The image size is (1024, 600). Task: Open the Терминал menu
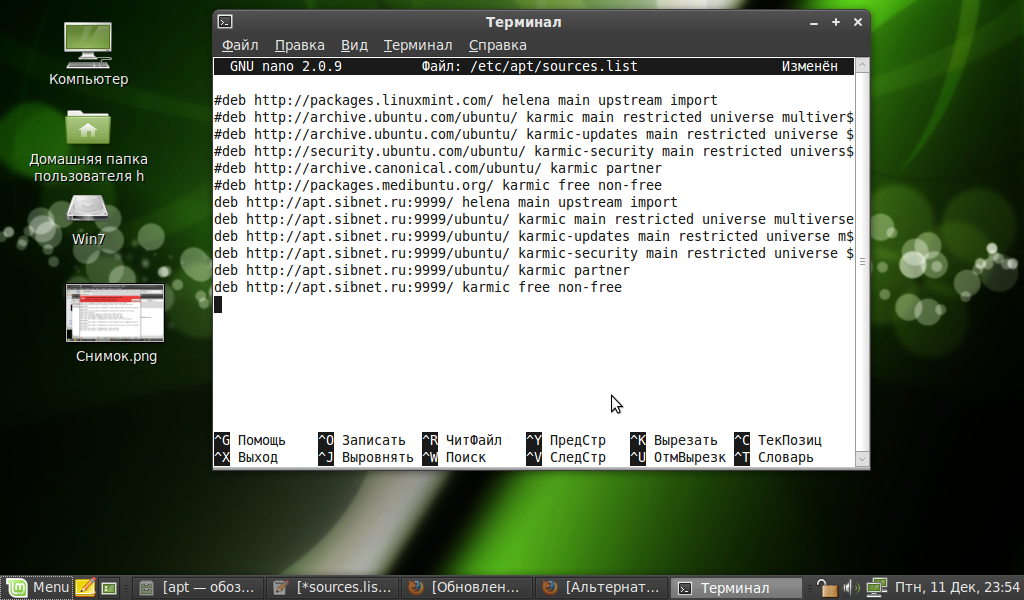pyautogui.click(x=417, y=45)
